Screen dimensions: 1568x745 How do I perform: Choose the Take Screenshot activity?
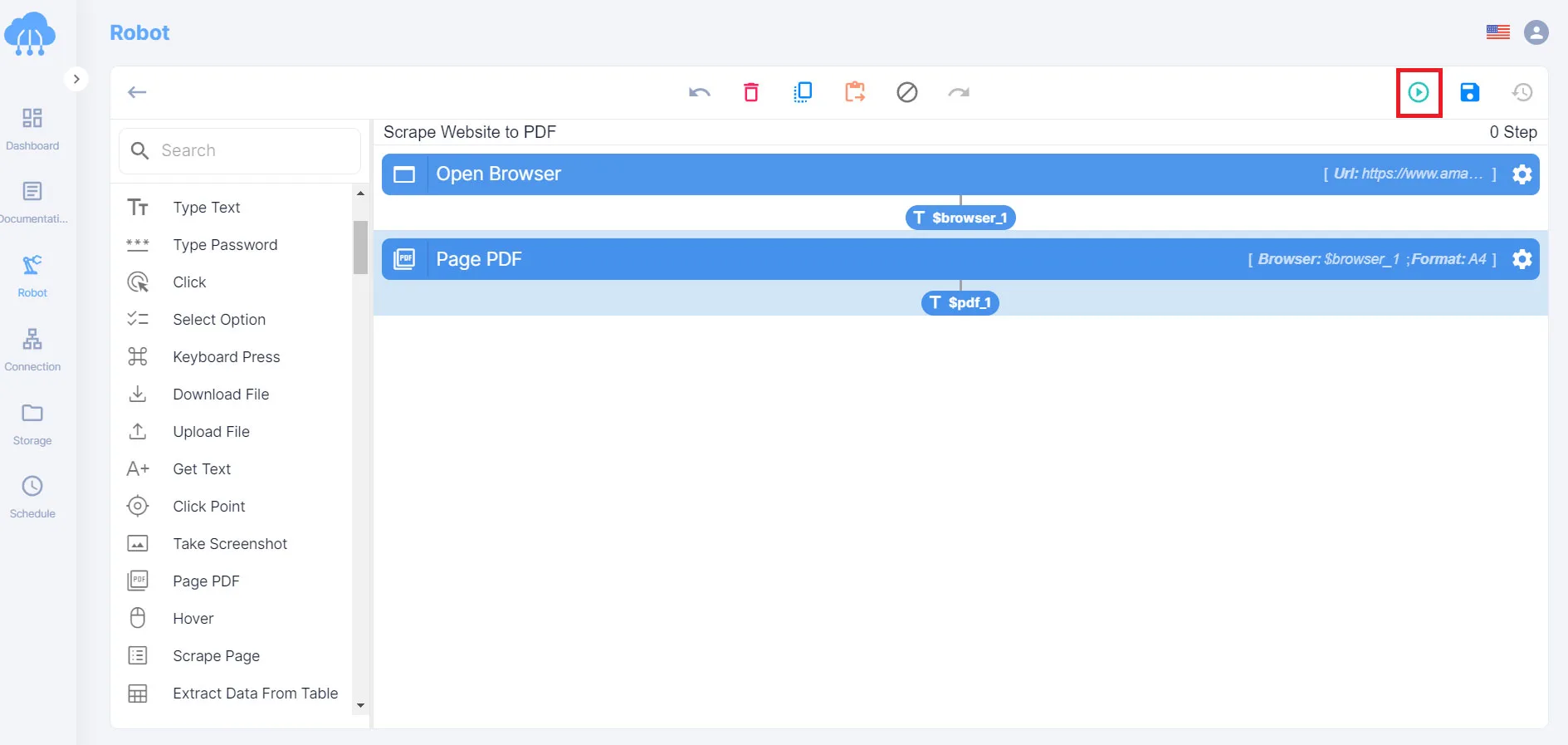(232, 544)
